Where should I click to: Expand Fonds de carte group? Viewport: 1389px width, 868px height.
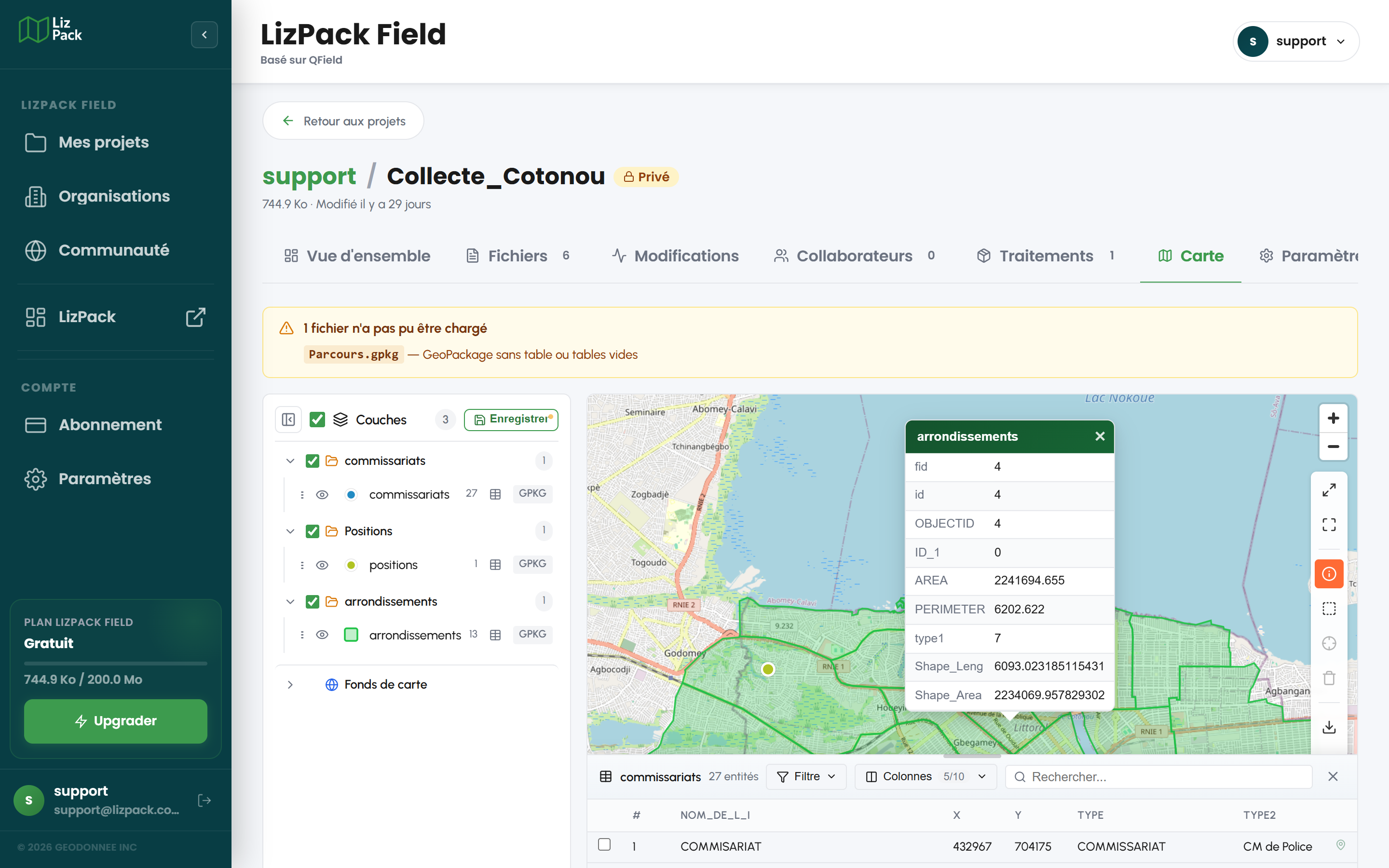click(x=290, y=684)
